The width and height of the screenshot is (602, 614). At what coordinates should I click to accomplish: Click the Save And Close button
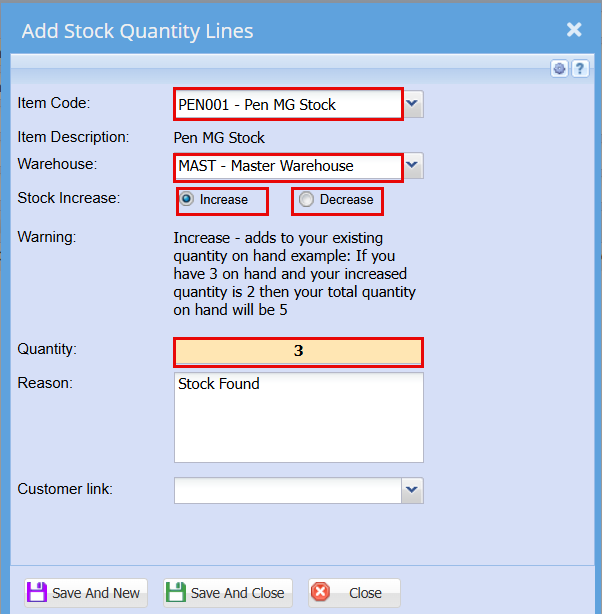click(x=228, y=592)
